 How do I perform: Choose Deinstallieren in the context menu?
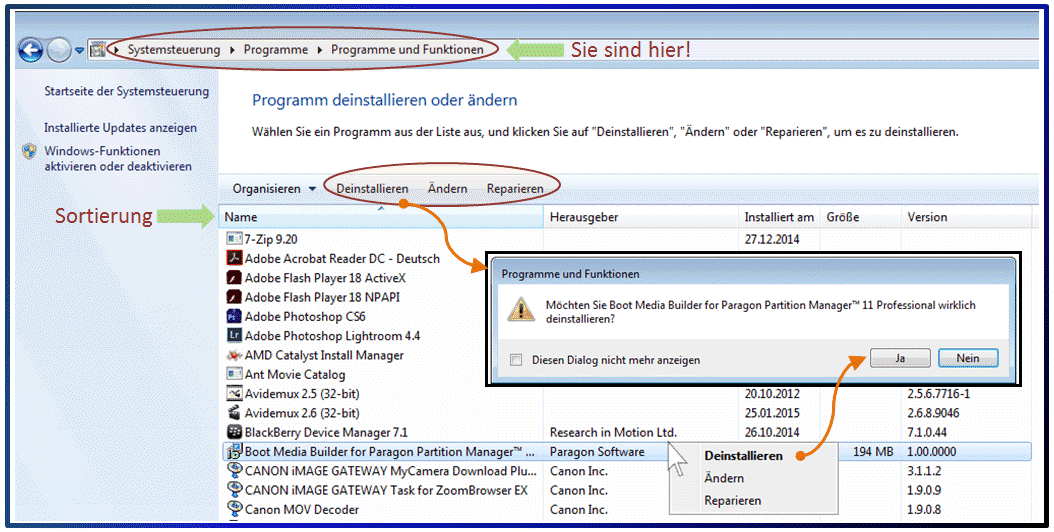[x=743, y=456]
